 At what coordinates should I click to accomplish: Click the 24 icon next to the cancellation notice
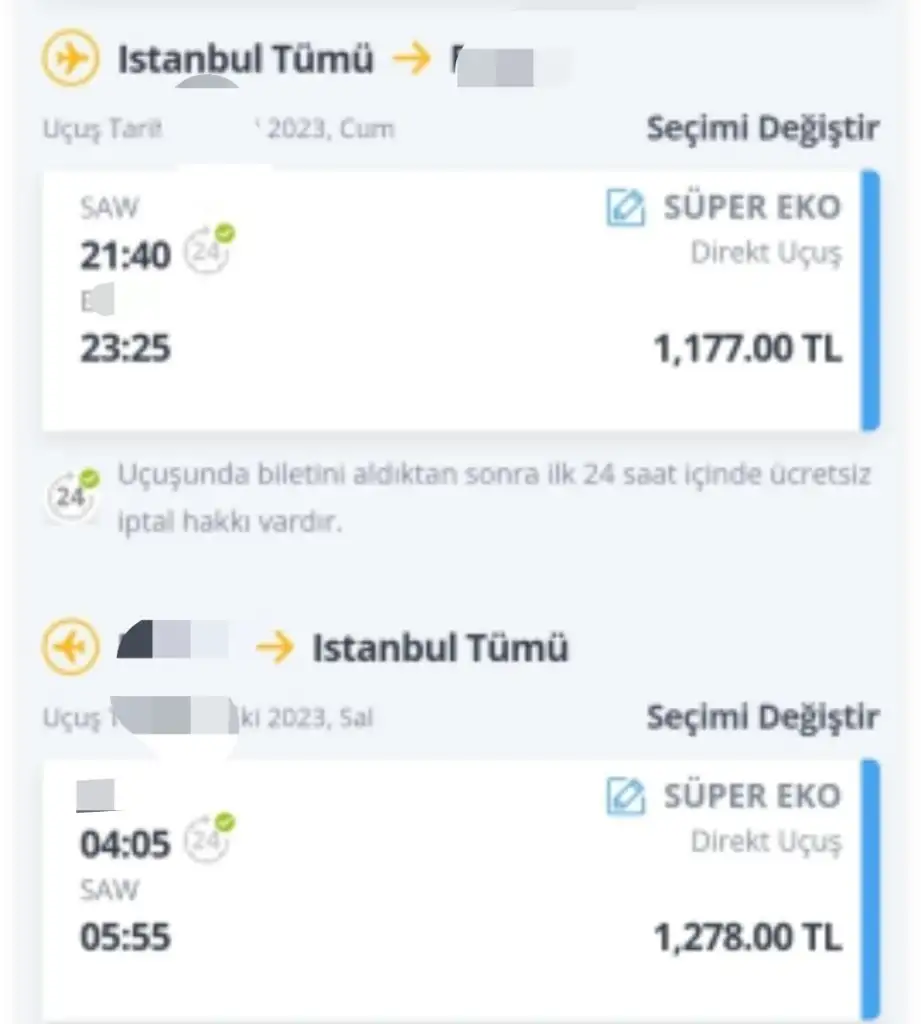pos(72,495)
